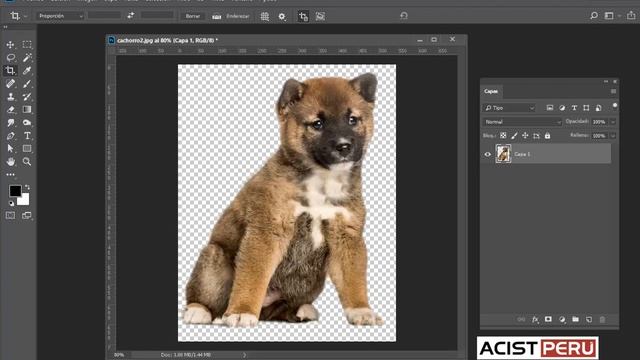Click the Share image icon
Viewport: 640px width, 360px height.
pyautogui.click(x=631, y=15)
